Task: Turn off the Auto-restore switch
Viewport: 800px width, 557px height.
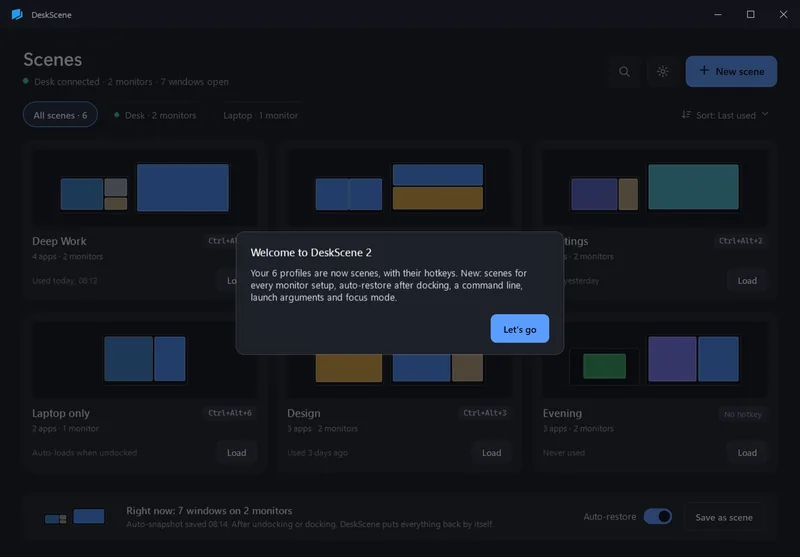Action: [657, 517]
